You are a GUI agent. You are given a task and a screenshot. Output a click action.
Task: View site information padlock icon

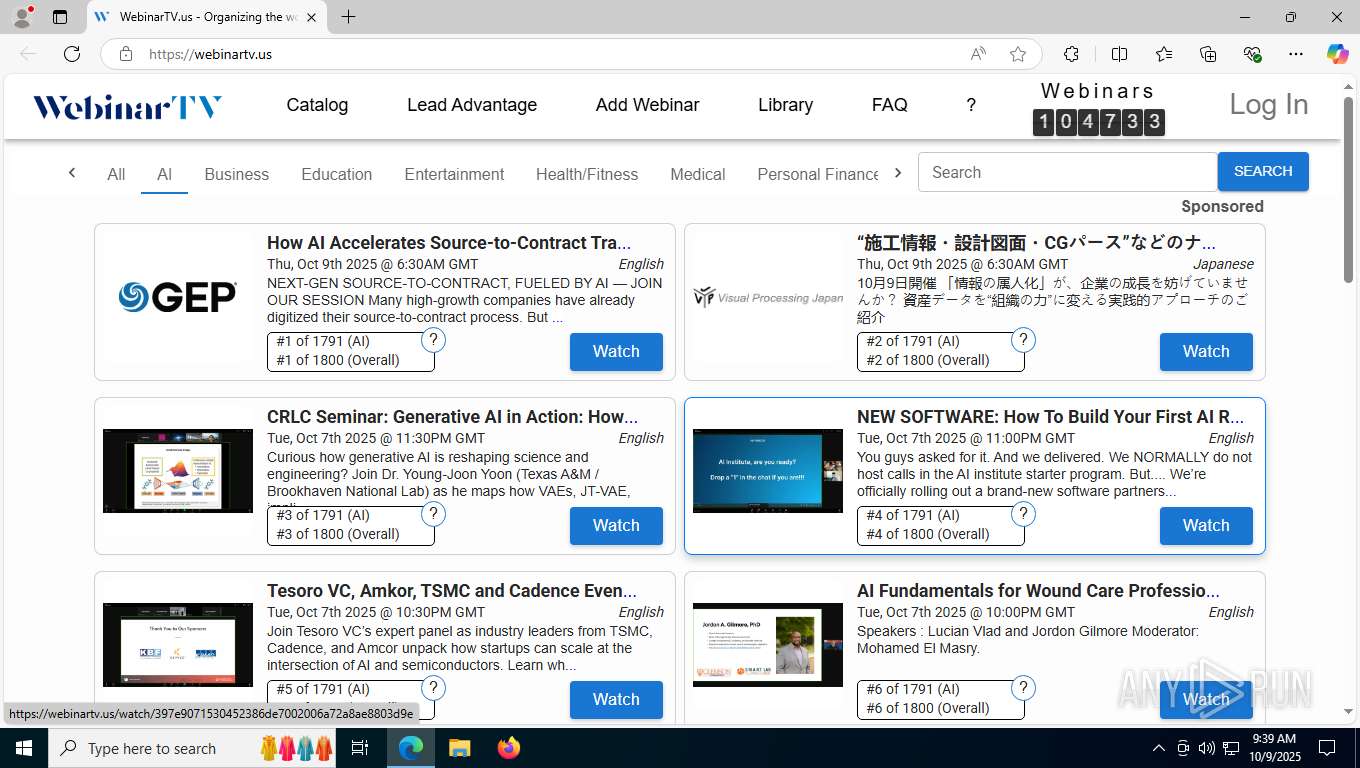point(126,54)
